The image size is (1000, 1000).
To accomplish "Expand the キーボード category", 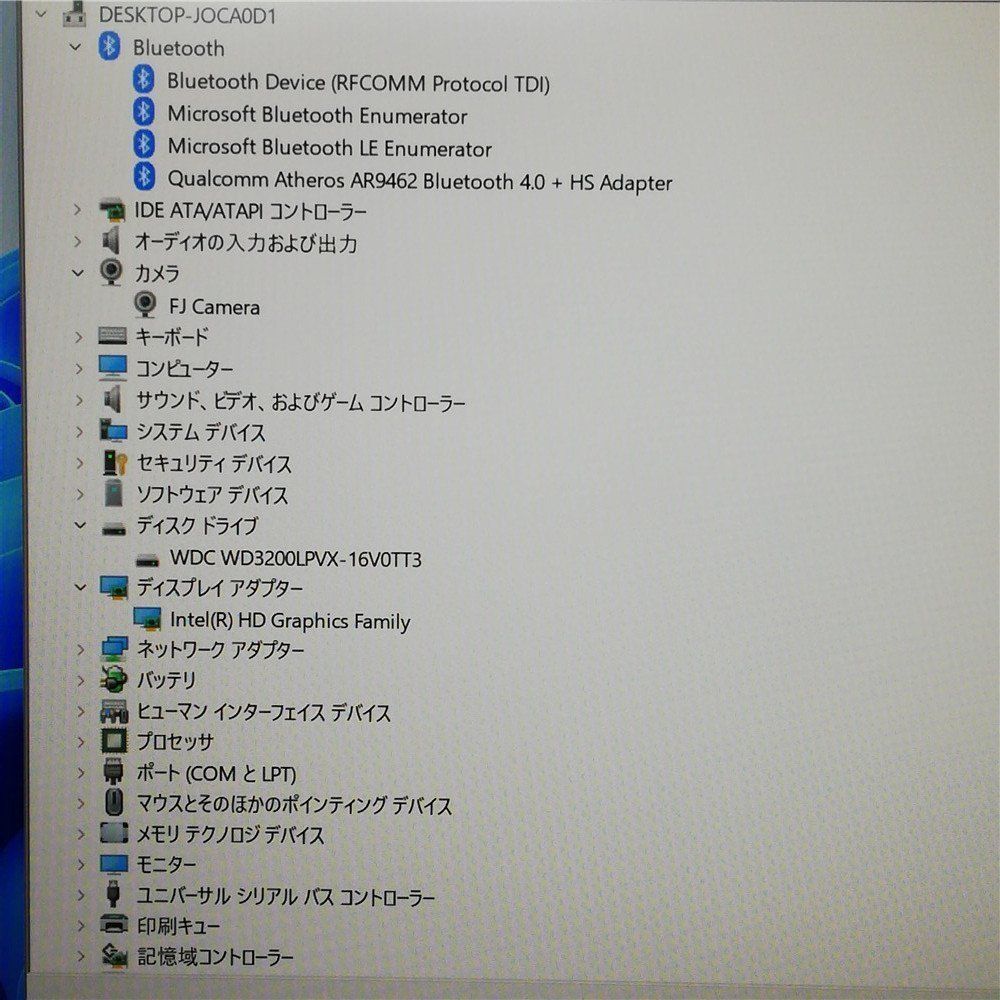I will 79,337.
